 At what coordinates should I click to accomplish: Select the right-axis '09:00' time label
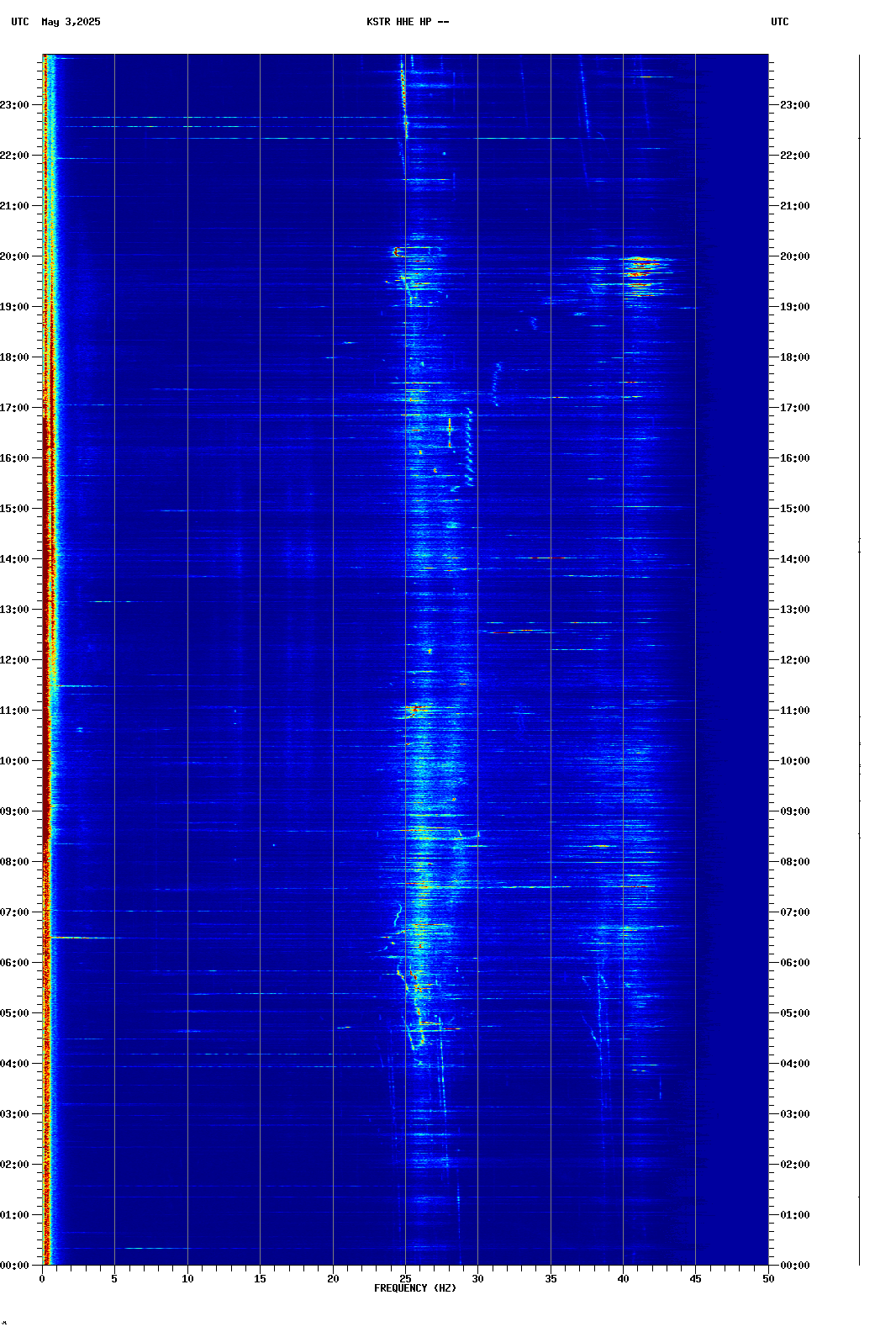click(795, 811)
